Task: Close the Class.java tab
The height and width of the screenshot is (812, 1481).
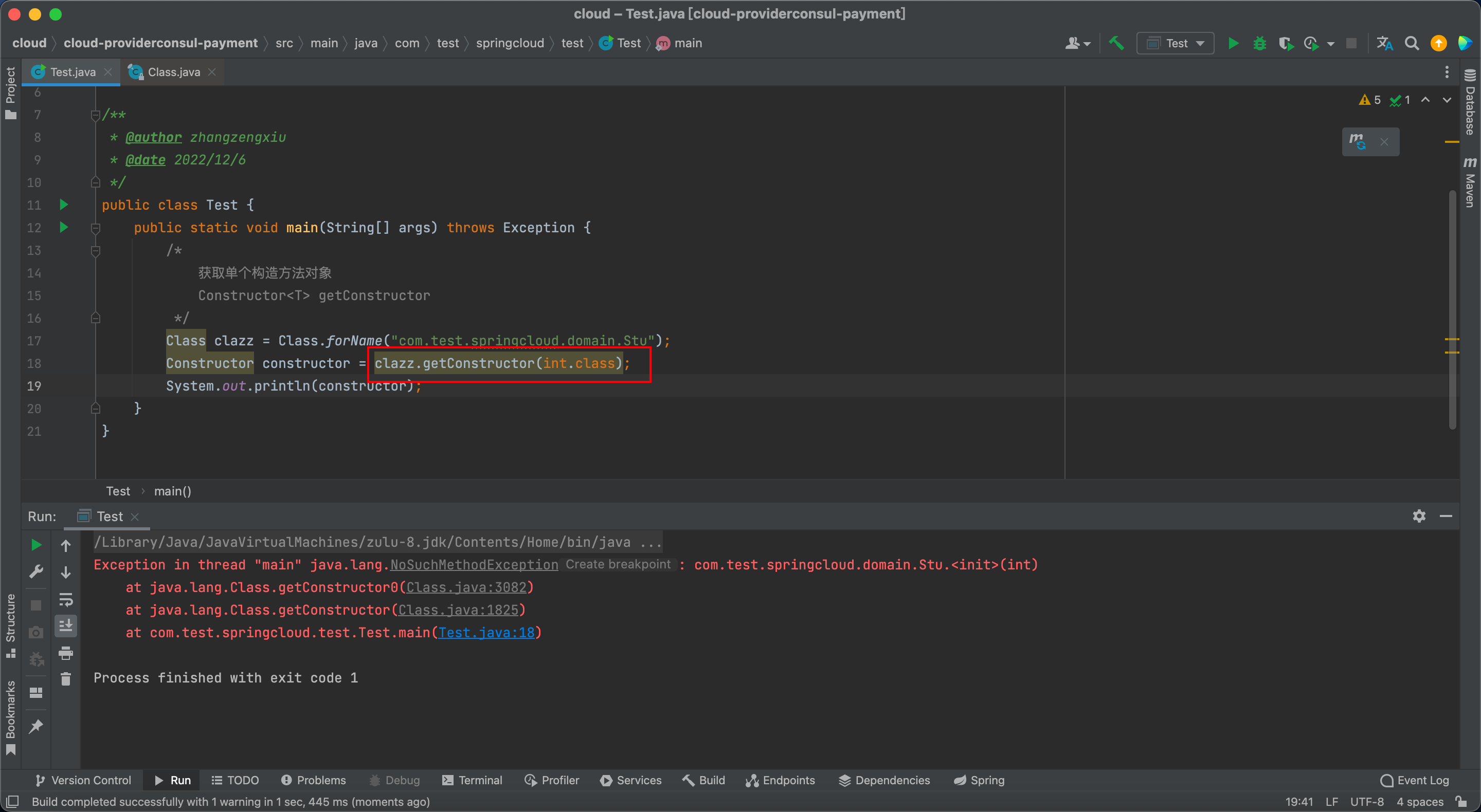Action: click(211, 72)
